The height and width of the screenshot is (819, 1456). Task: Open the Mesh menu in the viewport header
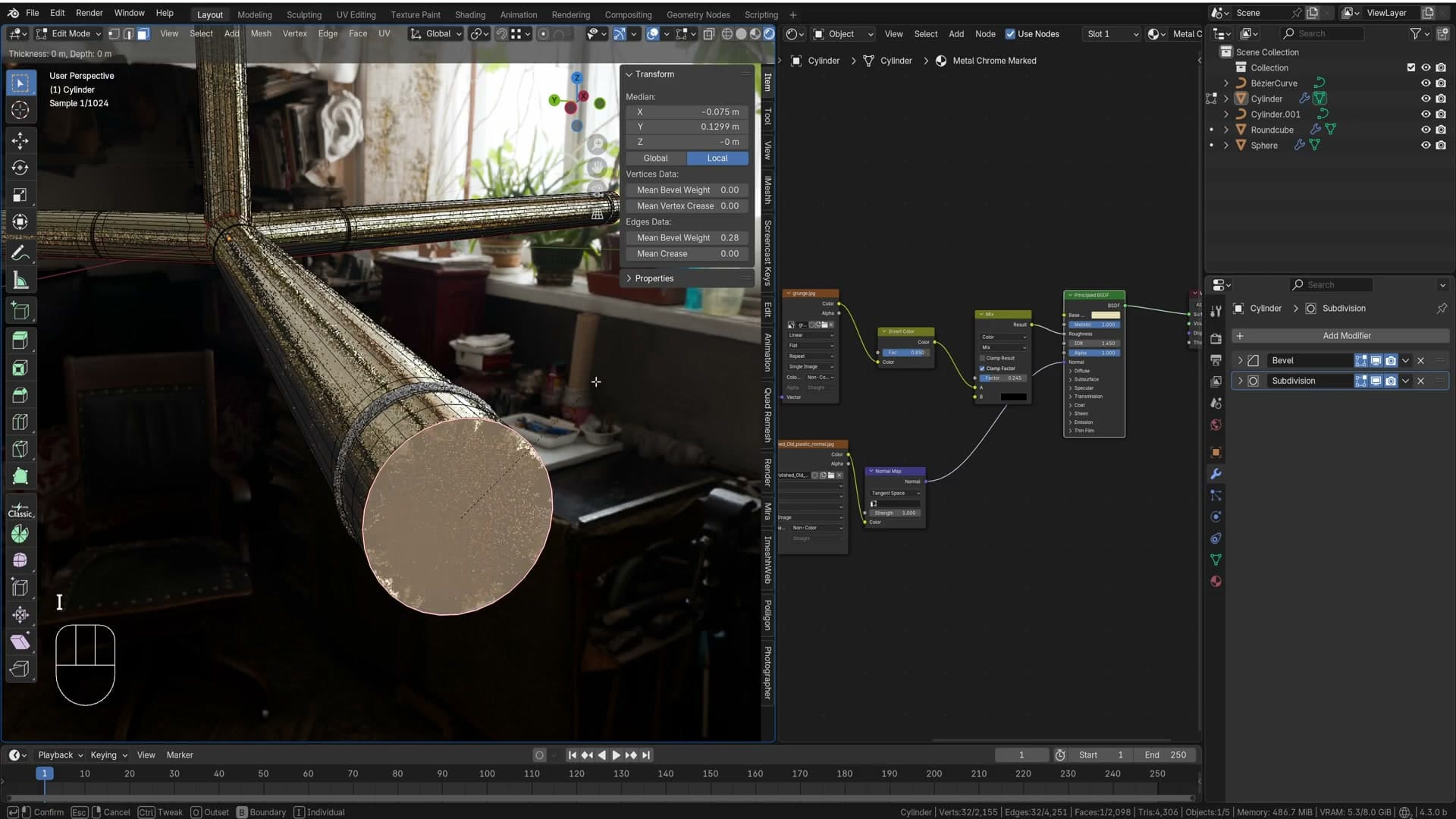261,33
